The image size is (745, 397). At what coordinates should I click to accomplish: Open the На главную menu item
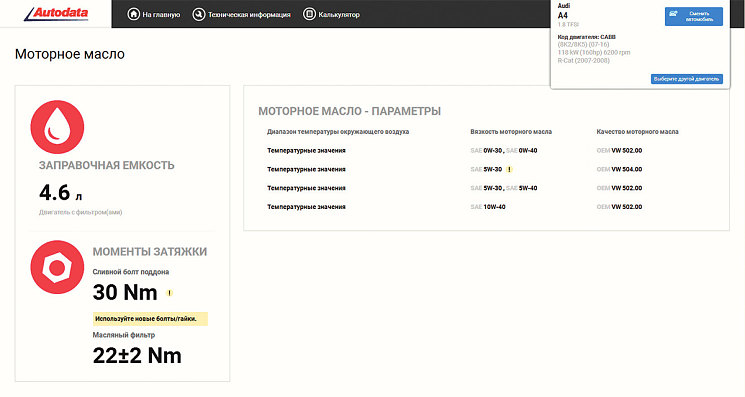pos(161,15)
